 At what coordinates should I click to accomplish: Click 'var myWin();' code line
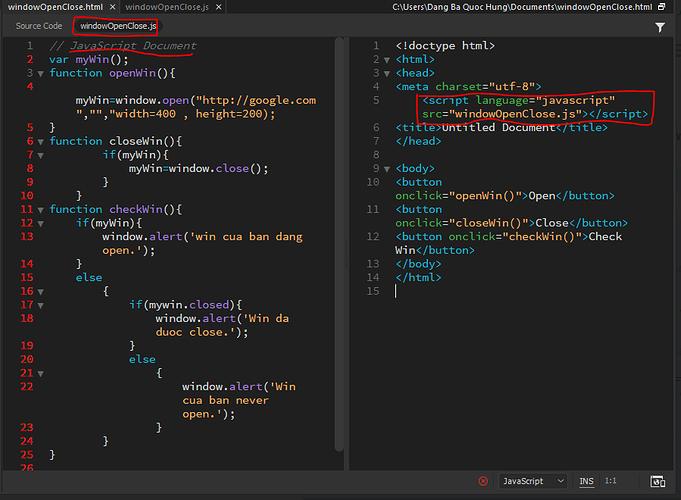click(89, 59)
